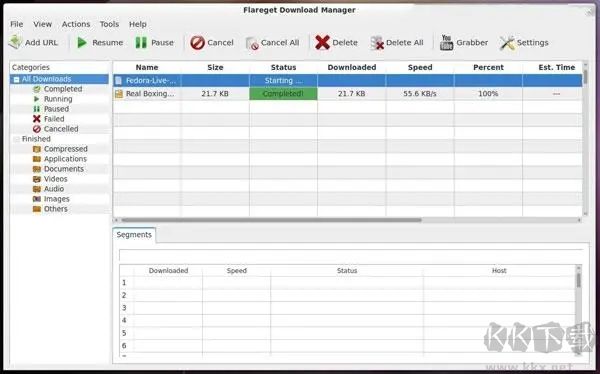The height and width of the screenshot is (374, 600).
Task: Click the green Resume play icon
Action: click(82, 42)
